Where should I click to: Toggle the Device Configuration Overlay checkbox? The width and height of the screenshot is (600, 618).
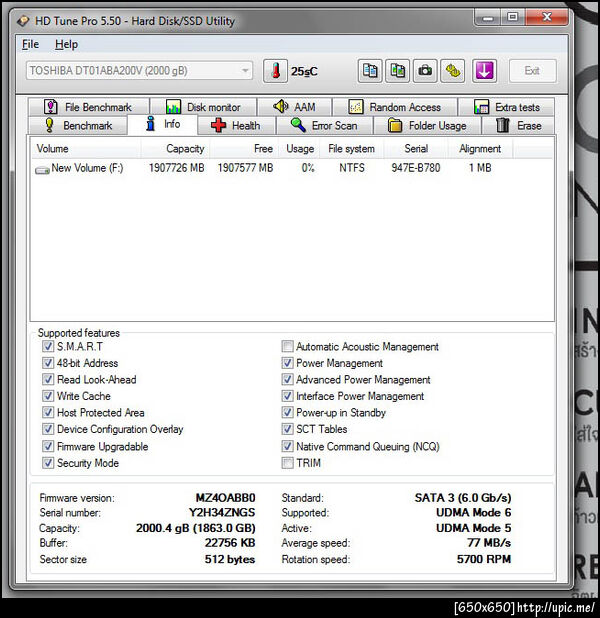point(48,429)
